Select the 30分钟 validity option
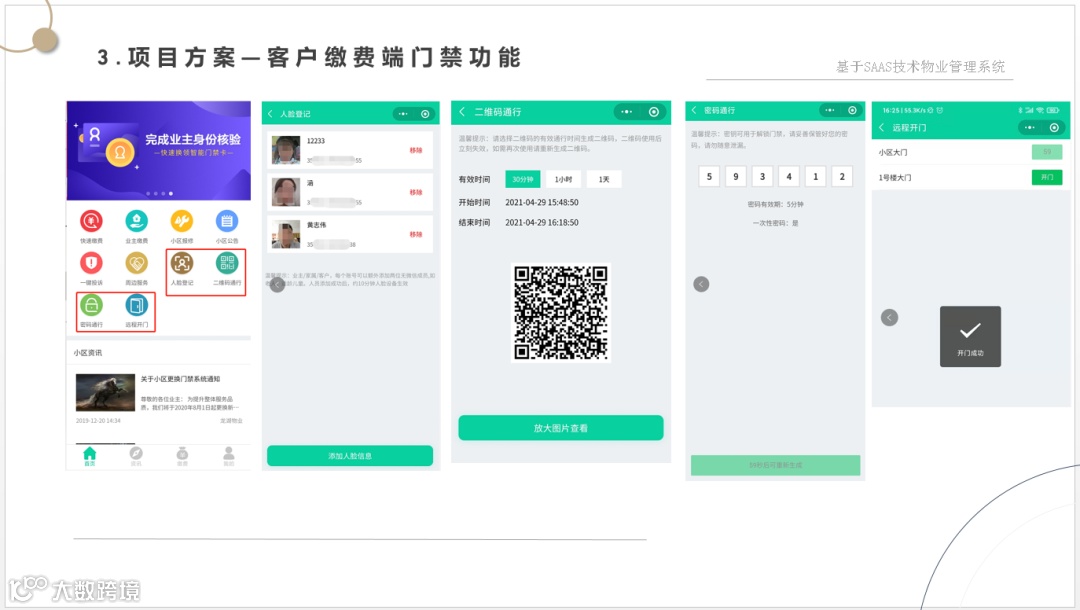Viewport: 1080px width, 610px height. [x=523, y=179]
